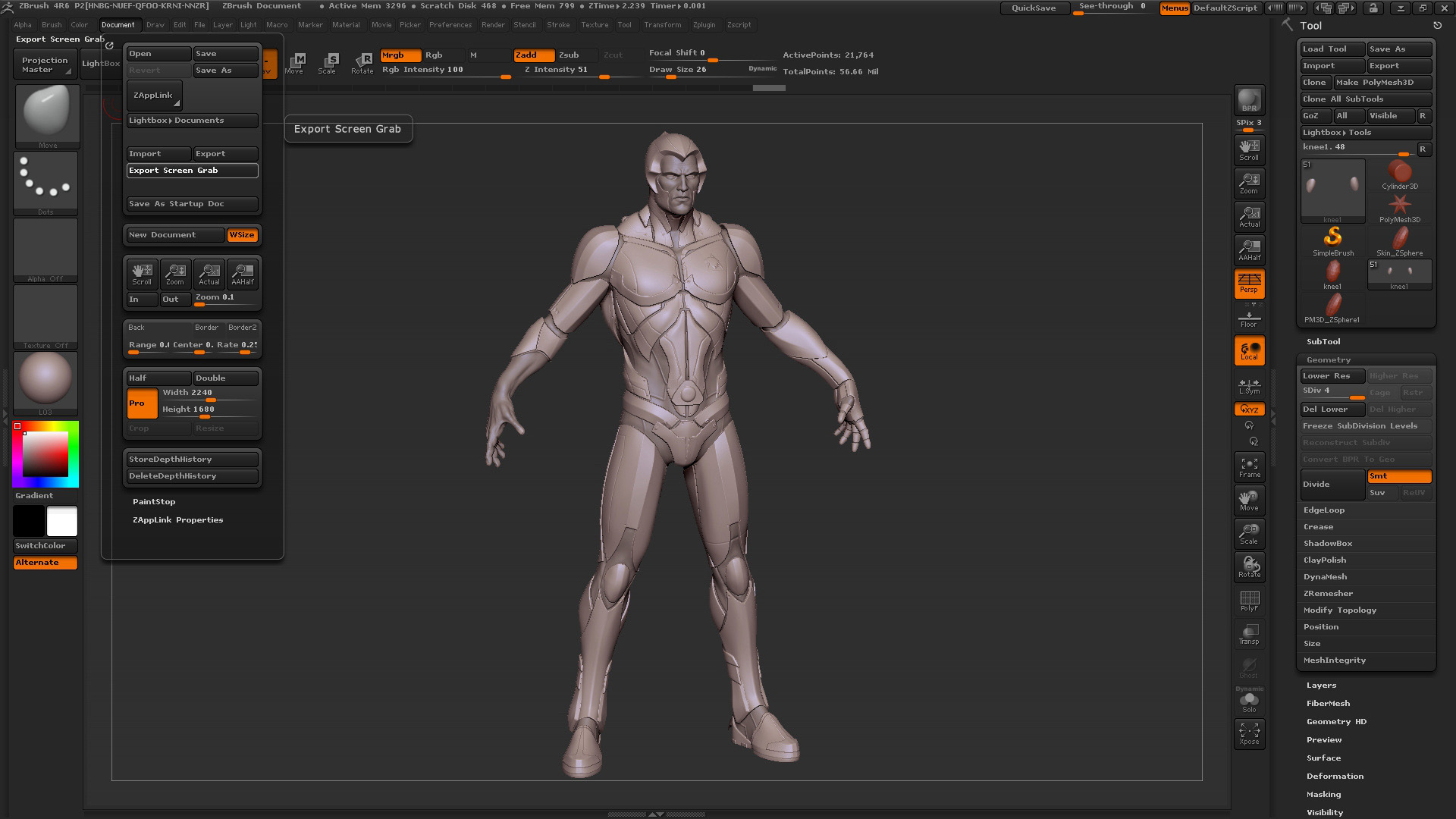Select the Scroll icon in right shelf
Screen dimensions: 1456x819
click(x=1249, y=149)
